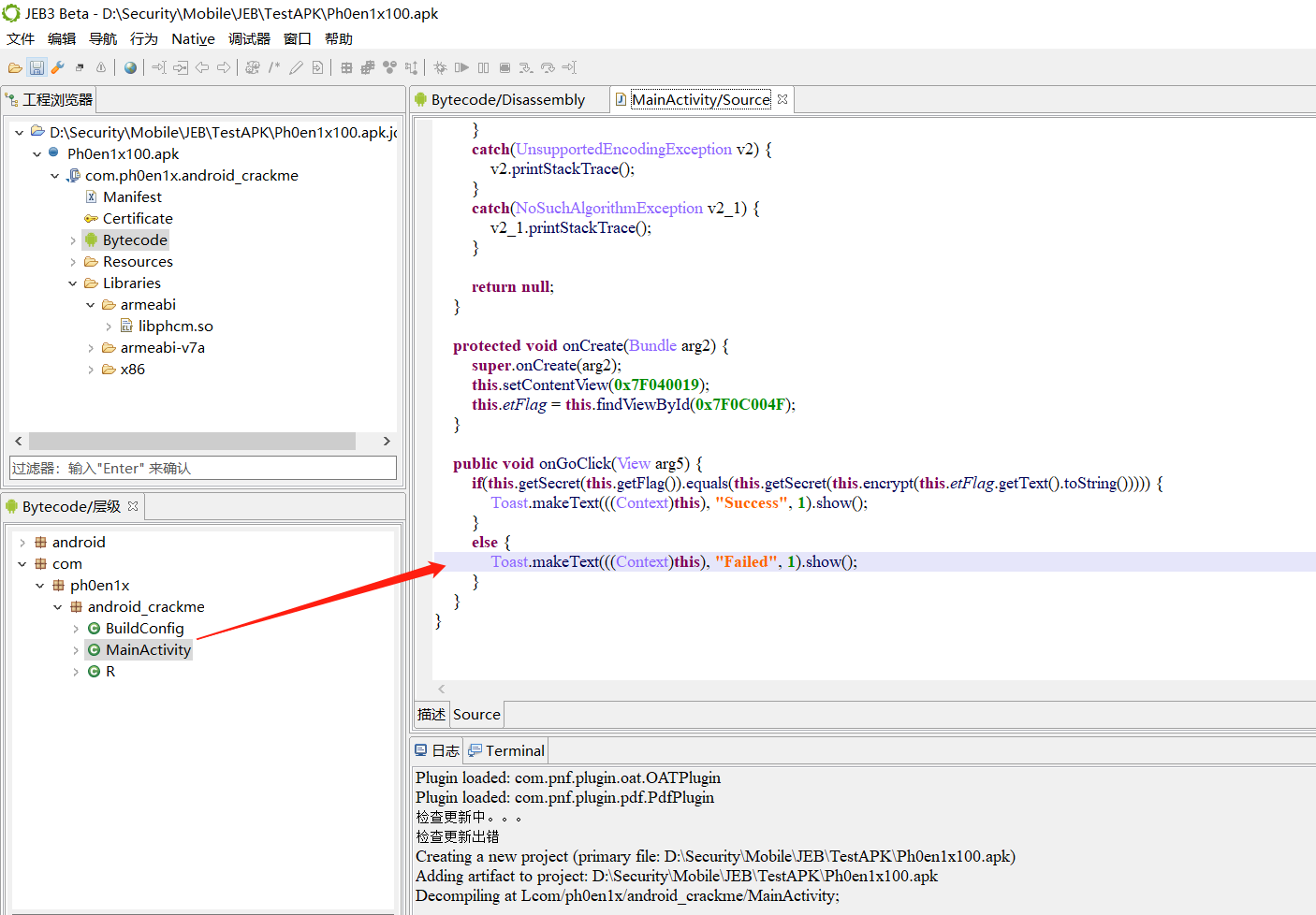This screenshot has height=915, width=1316.
Task: Collapse the Libraries folder node
Action: pyautogui.click(x=72, y=283)
